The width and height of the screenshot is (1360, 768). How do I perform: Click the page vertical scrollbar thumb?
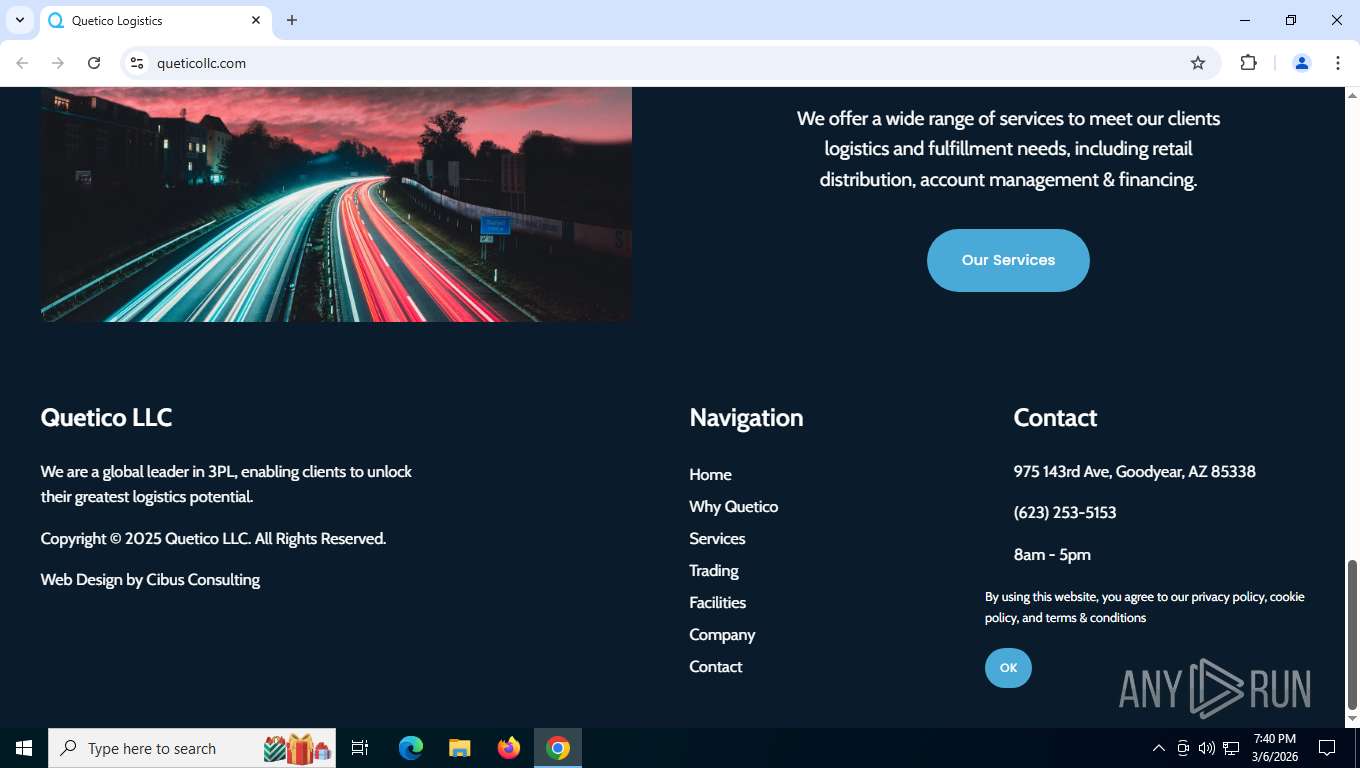[x=1352, y=634]
